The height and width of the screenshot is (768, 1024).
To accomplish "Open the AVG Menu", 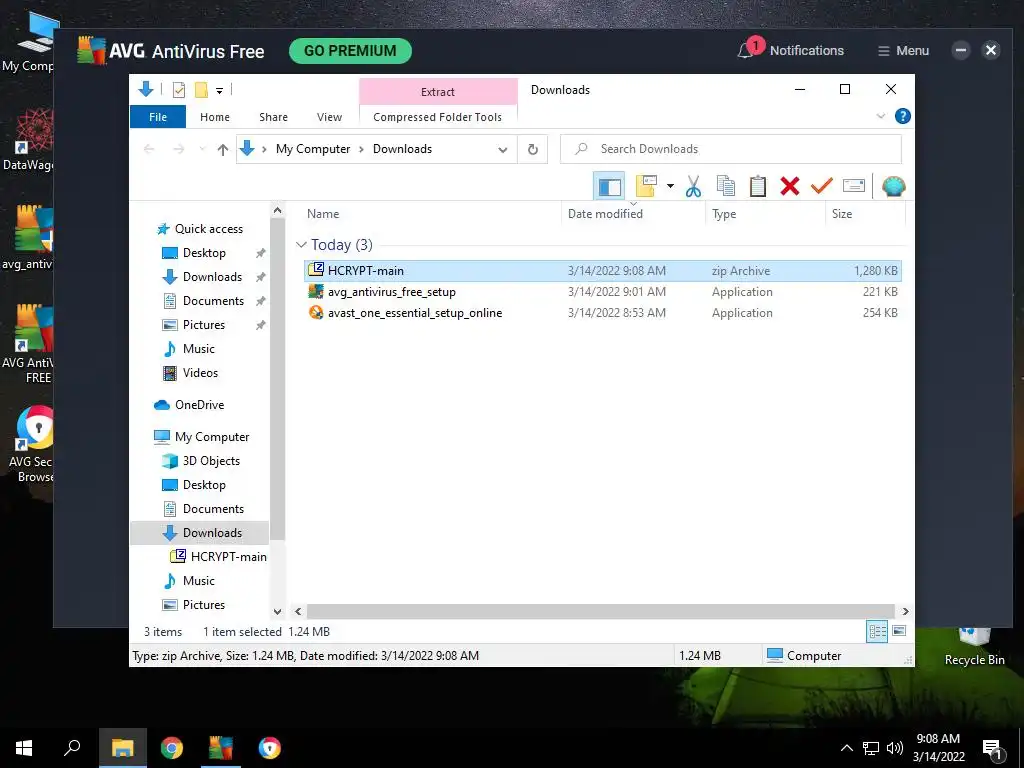I will pyautogui.click(x=903, y=51).
